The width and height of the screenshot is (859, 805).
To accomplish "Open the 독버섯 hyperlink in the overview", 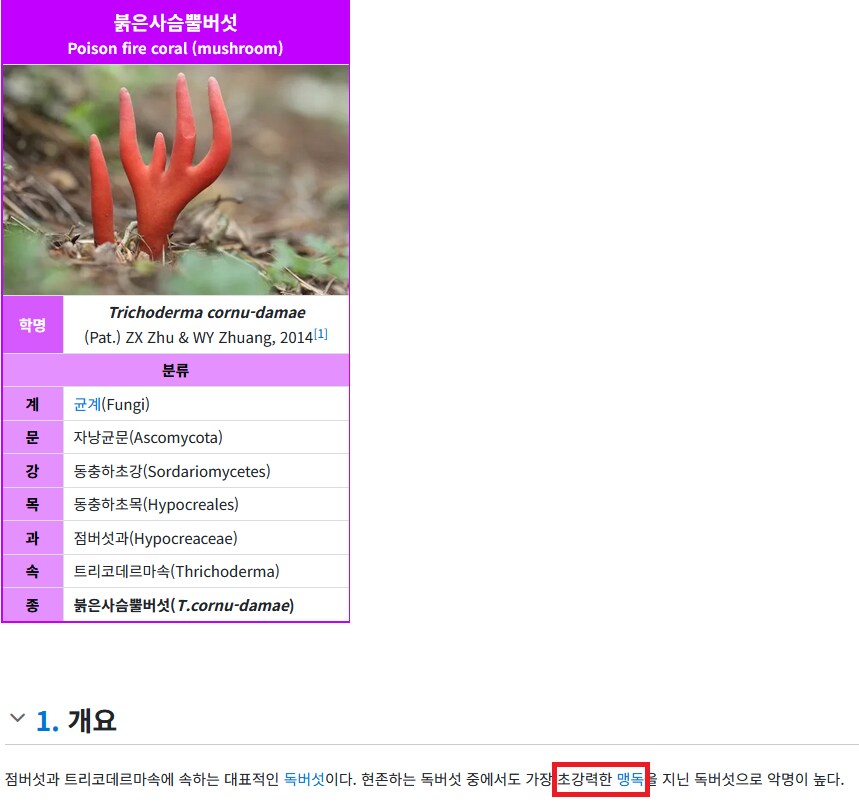I will (304, 778).
